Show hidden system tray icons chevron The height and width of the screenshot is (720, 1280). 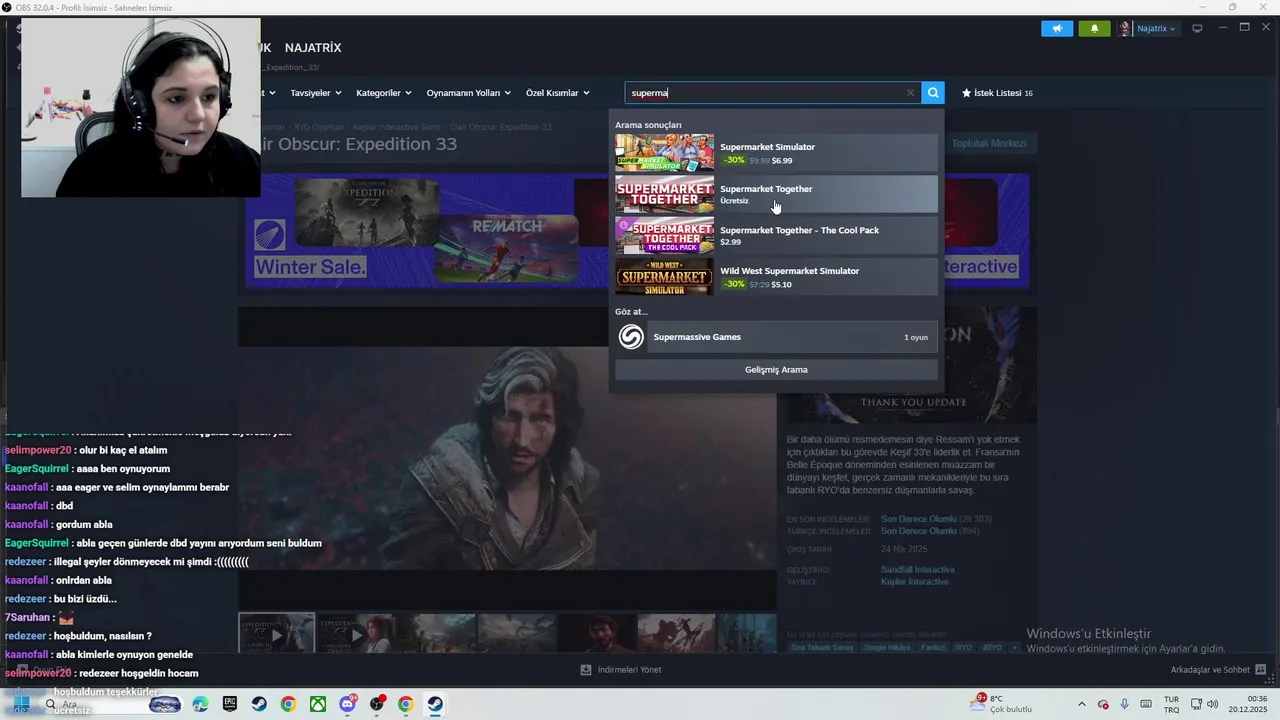pos(1081,704)
